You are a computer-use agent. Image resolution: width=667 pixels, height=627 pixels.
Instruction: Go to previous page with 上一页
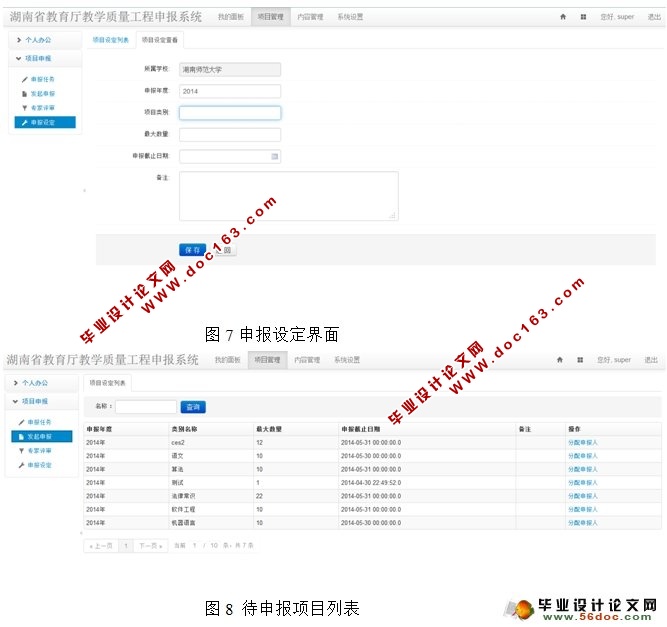[x=101, y=546]
